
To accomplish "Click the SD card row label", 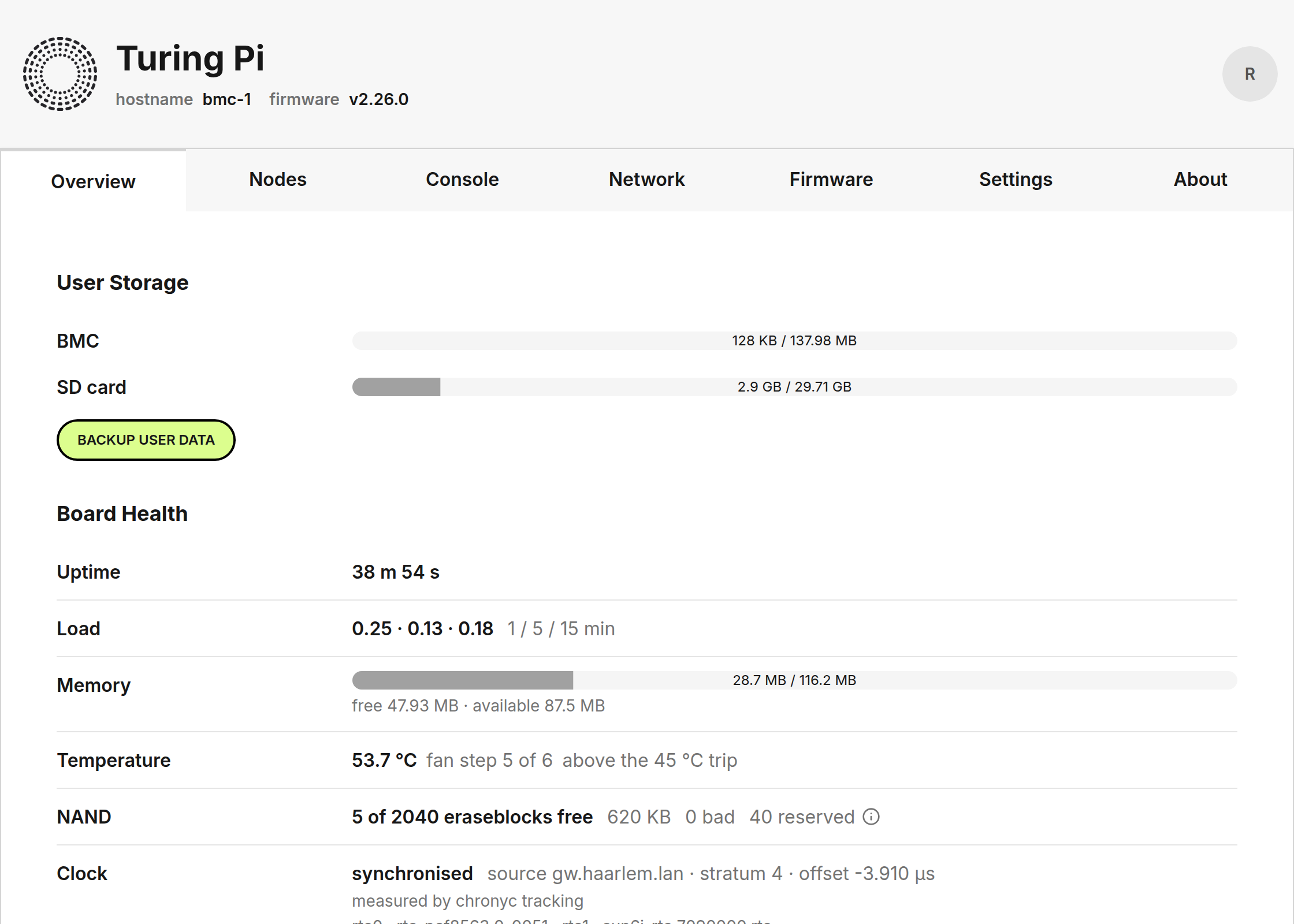I will coord(91,387).
